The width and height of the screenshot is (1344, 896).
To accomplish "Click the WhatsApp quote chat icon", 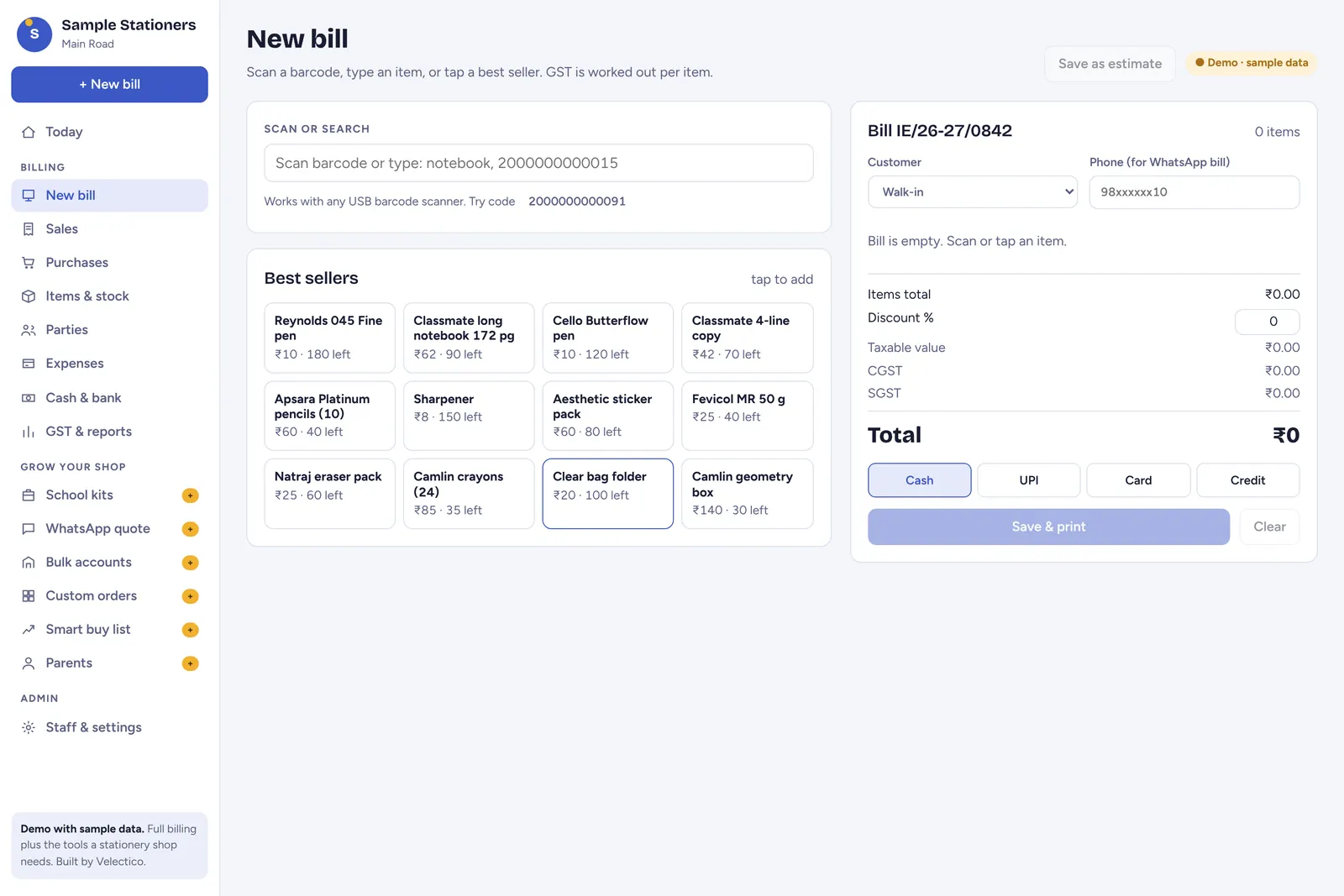I will (x=29, y=529).
